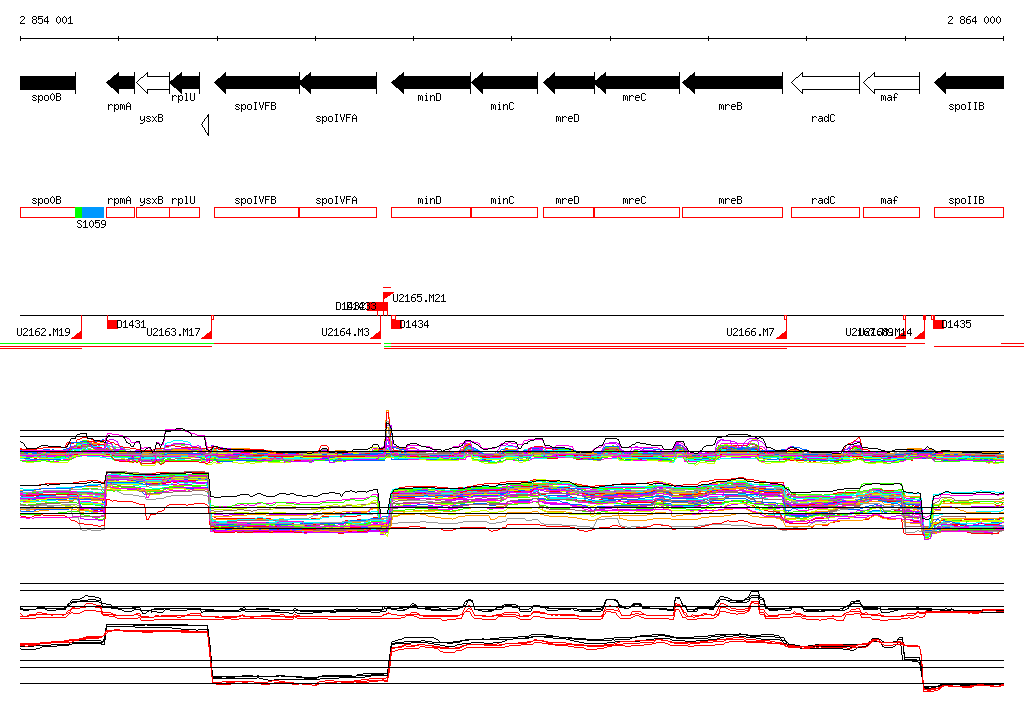
Task: Click the red outlined spoIVFB box
Action: [257, 212]
